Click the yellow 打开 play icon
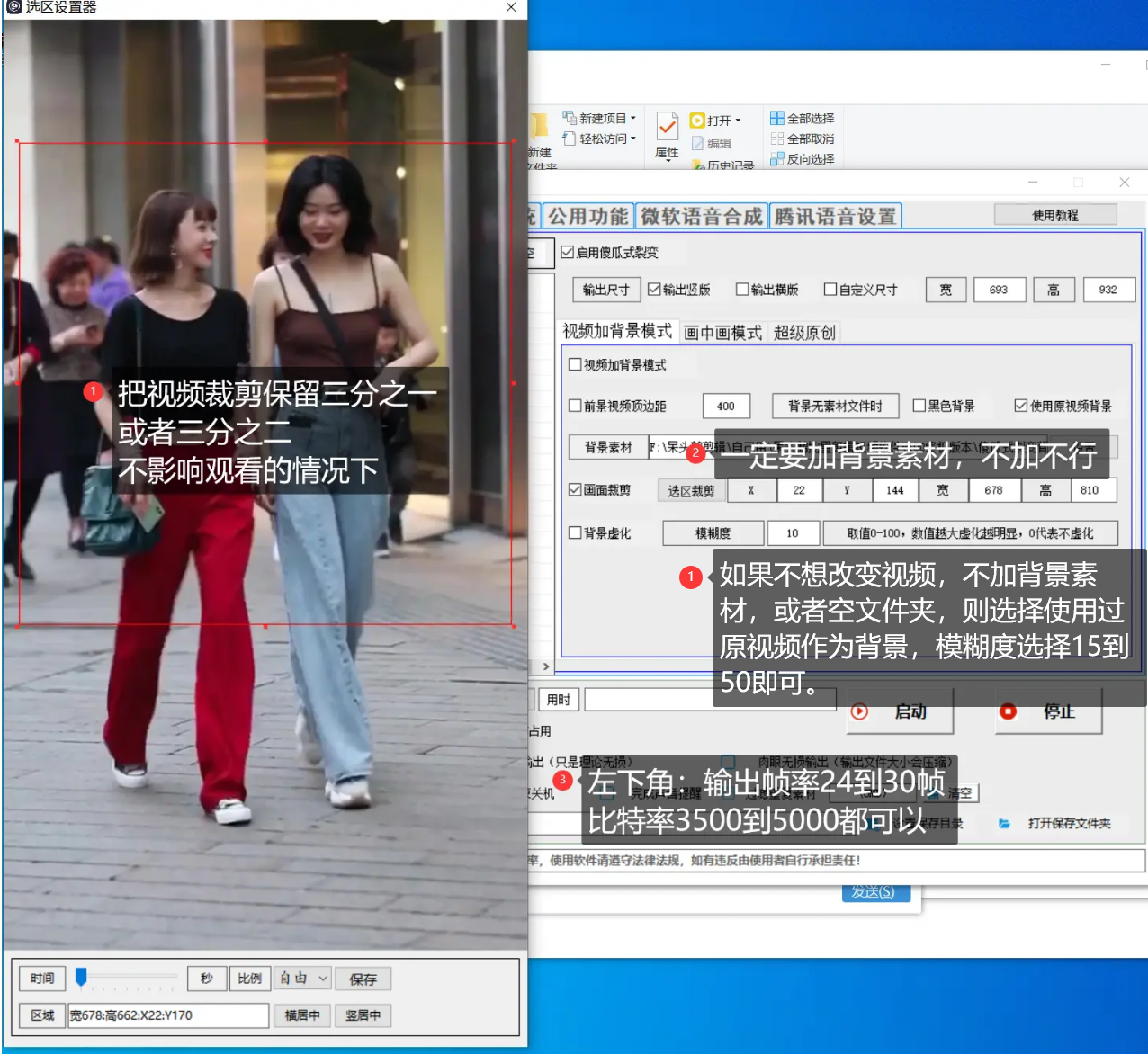This screenshot has height=1055, width=1148. click(697, 121)
